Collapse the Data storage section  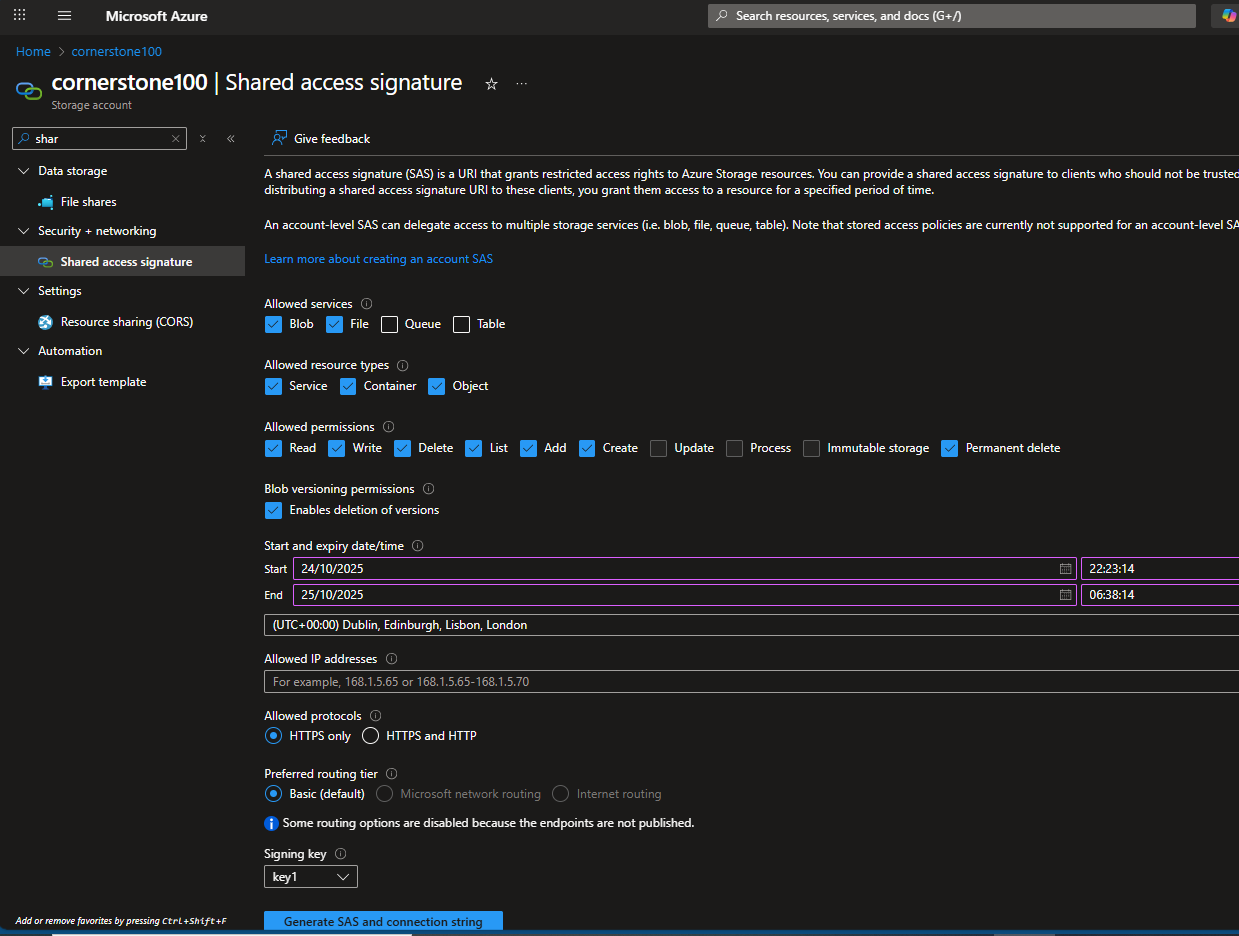coord(24,171)
